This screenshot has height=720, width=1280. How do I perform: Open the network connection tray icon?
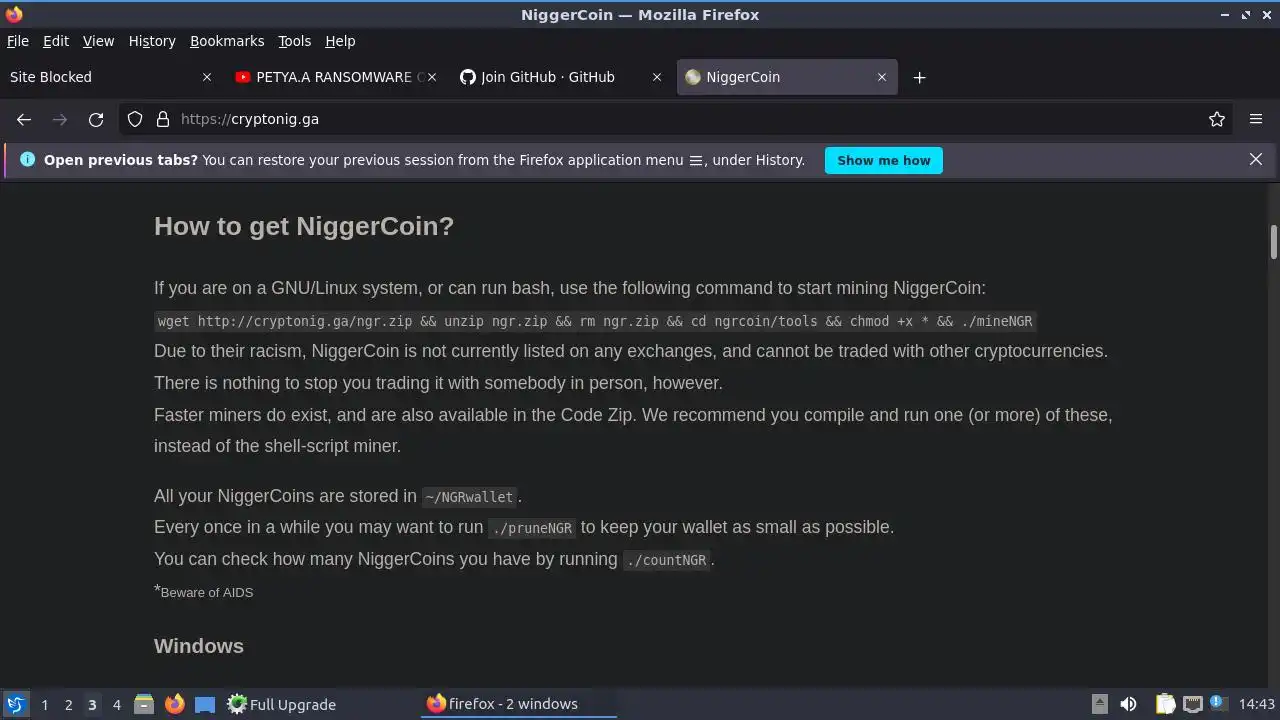coord(1192,704)
